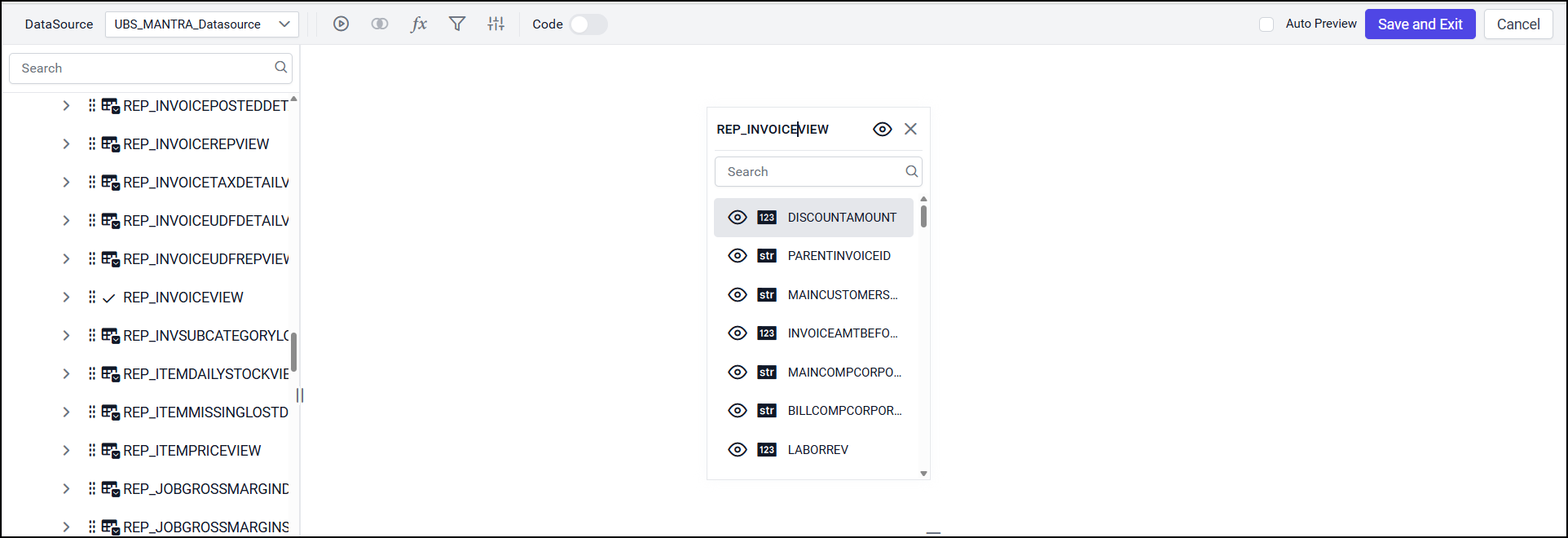1568x538 pixels.
Task: Expand the REP_ITEMPRICEVIEW tree node
Action: coord(66,451)
